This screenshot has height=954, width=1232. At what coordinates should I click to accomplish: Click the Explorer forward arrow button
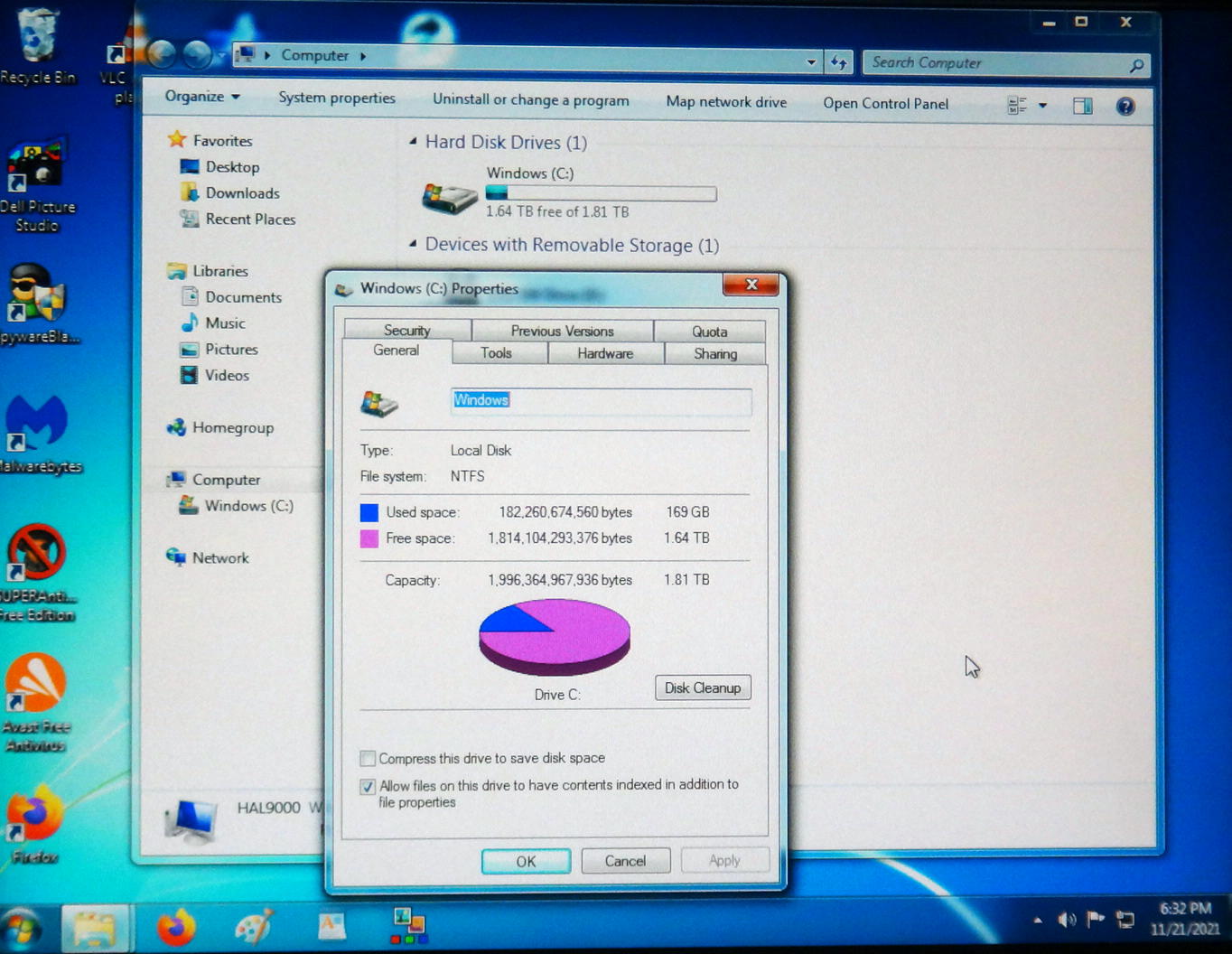point(197,55)
